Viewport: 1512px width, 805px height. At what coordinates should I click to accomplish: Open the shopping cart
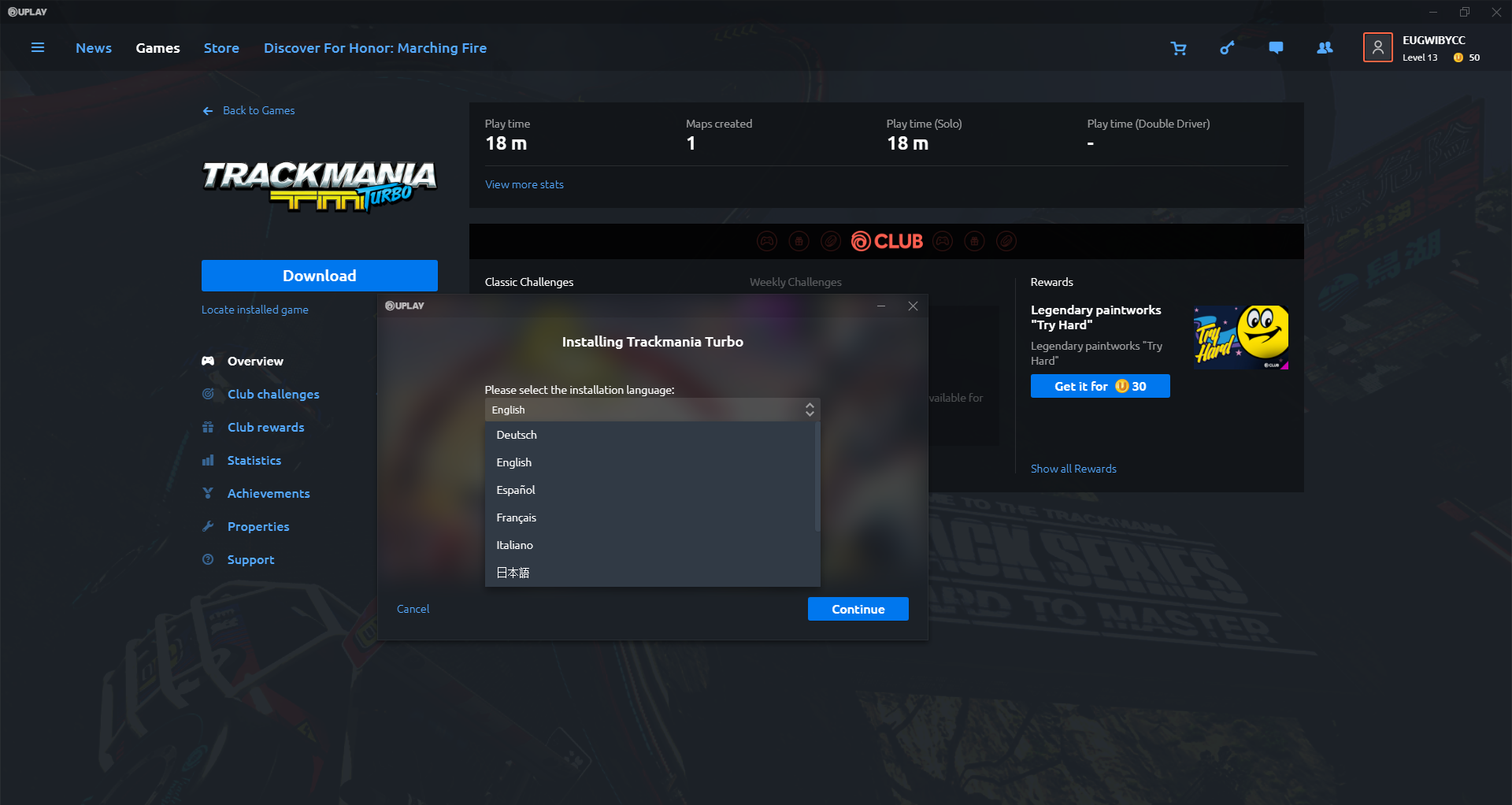coord(1179,48)
